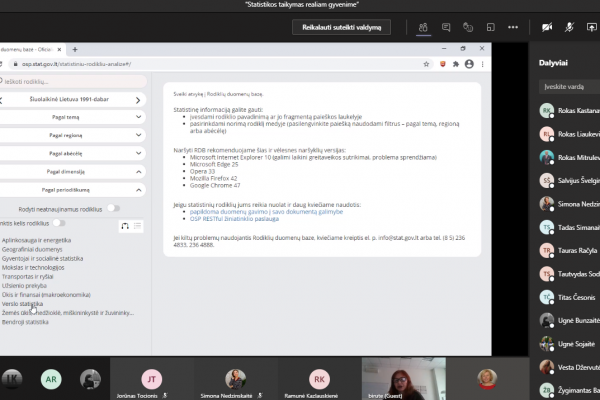Toggle the kelis rodiklius switch
Viewport: 600px width, 400px height.
tap(59, 223)
